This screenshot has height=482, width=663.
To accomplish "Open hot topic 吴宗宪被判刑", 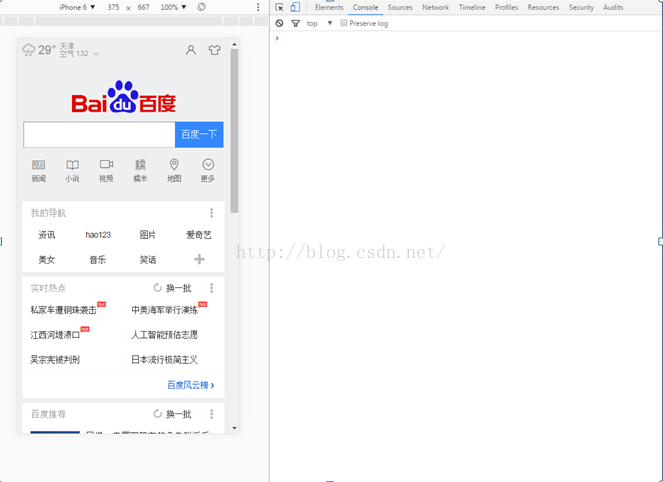I will [55, 360].
